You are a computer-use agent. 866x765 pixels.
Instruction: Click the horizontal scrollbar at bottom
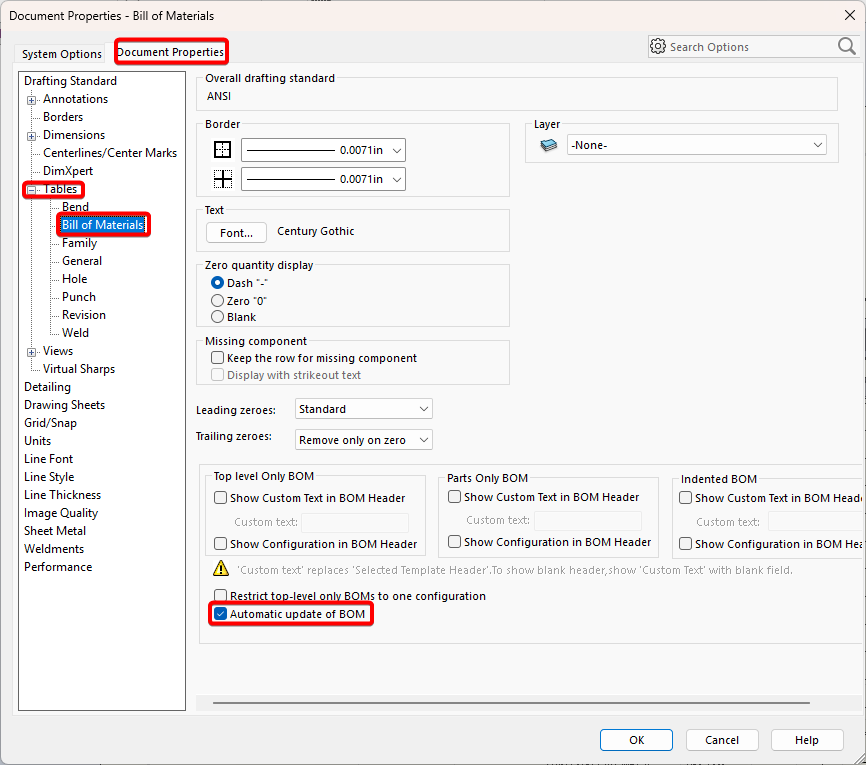click(511, 703)
